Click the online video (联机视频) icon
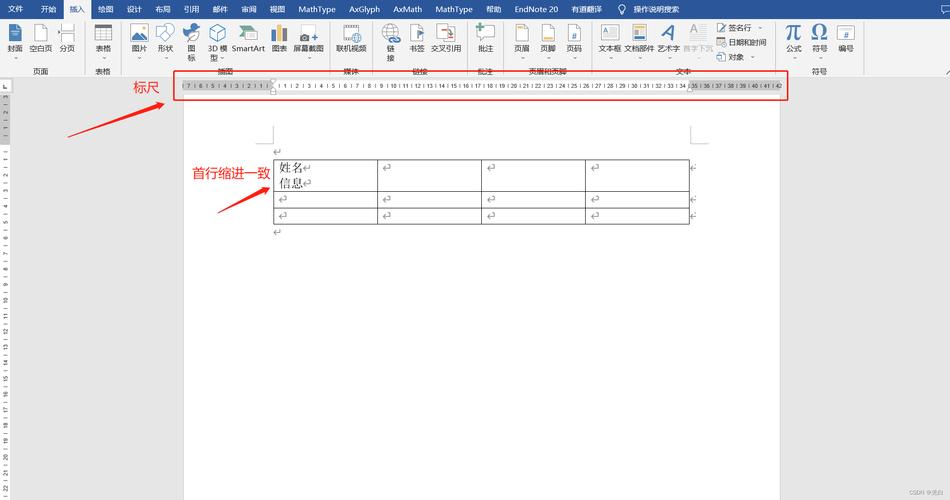This screenshot has width=950, height=500. coord(351,38)
